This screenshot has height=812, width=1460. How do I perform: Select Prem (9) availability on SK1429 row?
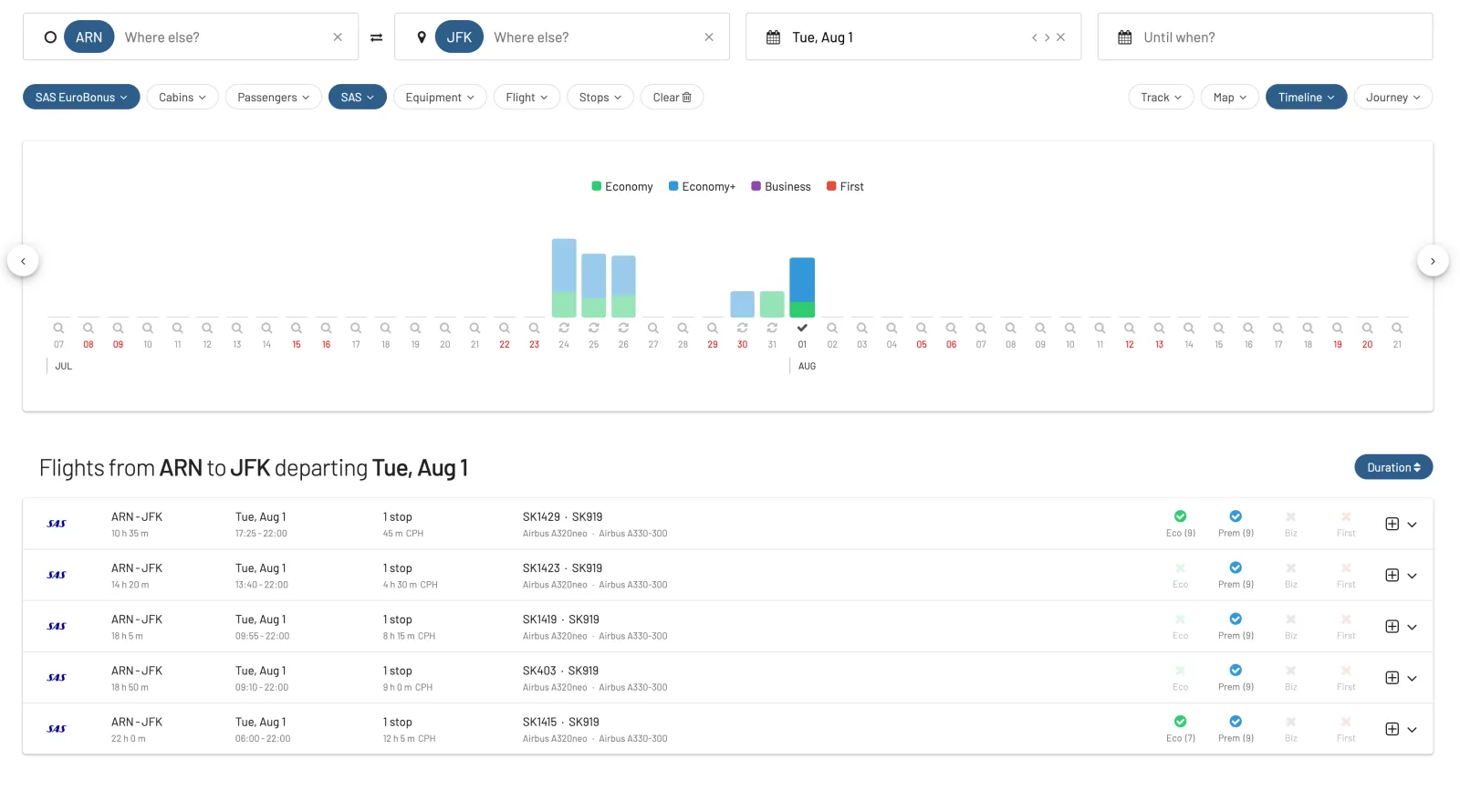(1236, 524)
